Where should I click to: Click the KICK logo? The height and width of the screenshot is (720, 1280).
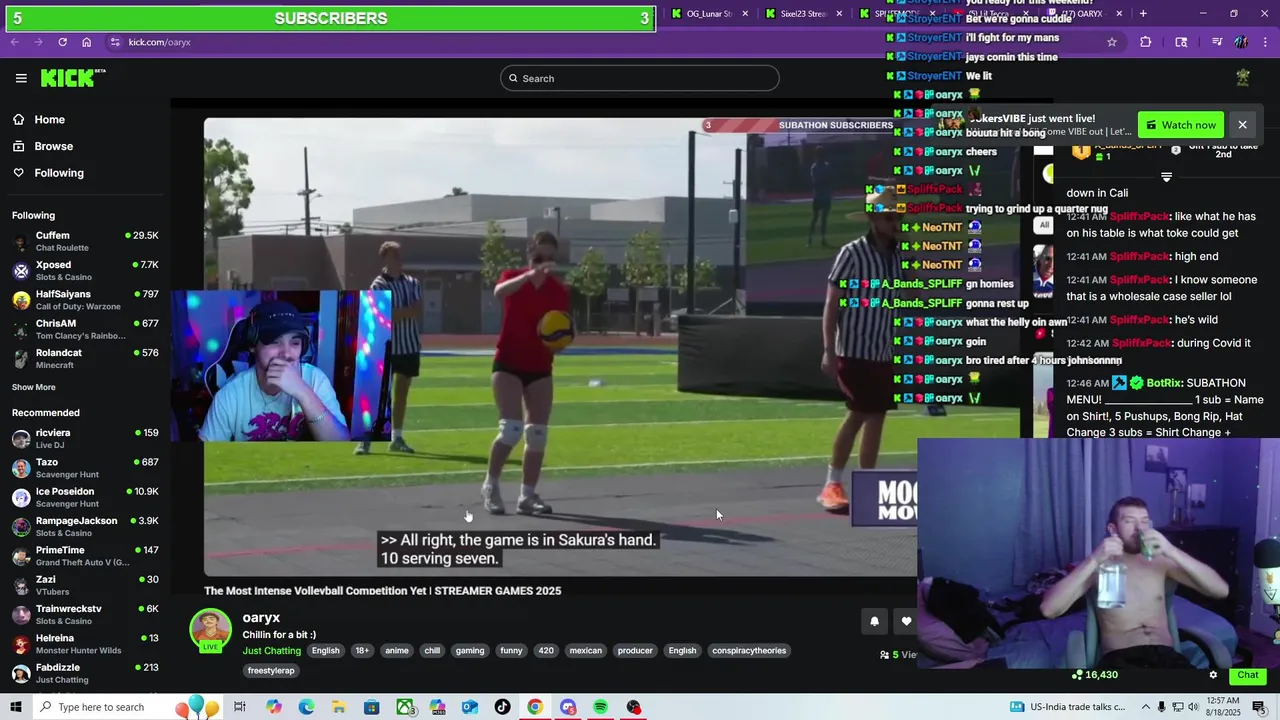point(73,78)
